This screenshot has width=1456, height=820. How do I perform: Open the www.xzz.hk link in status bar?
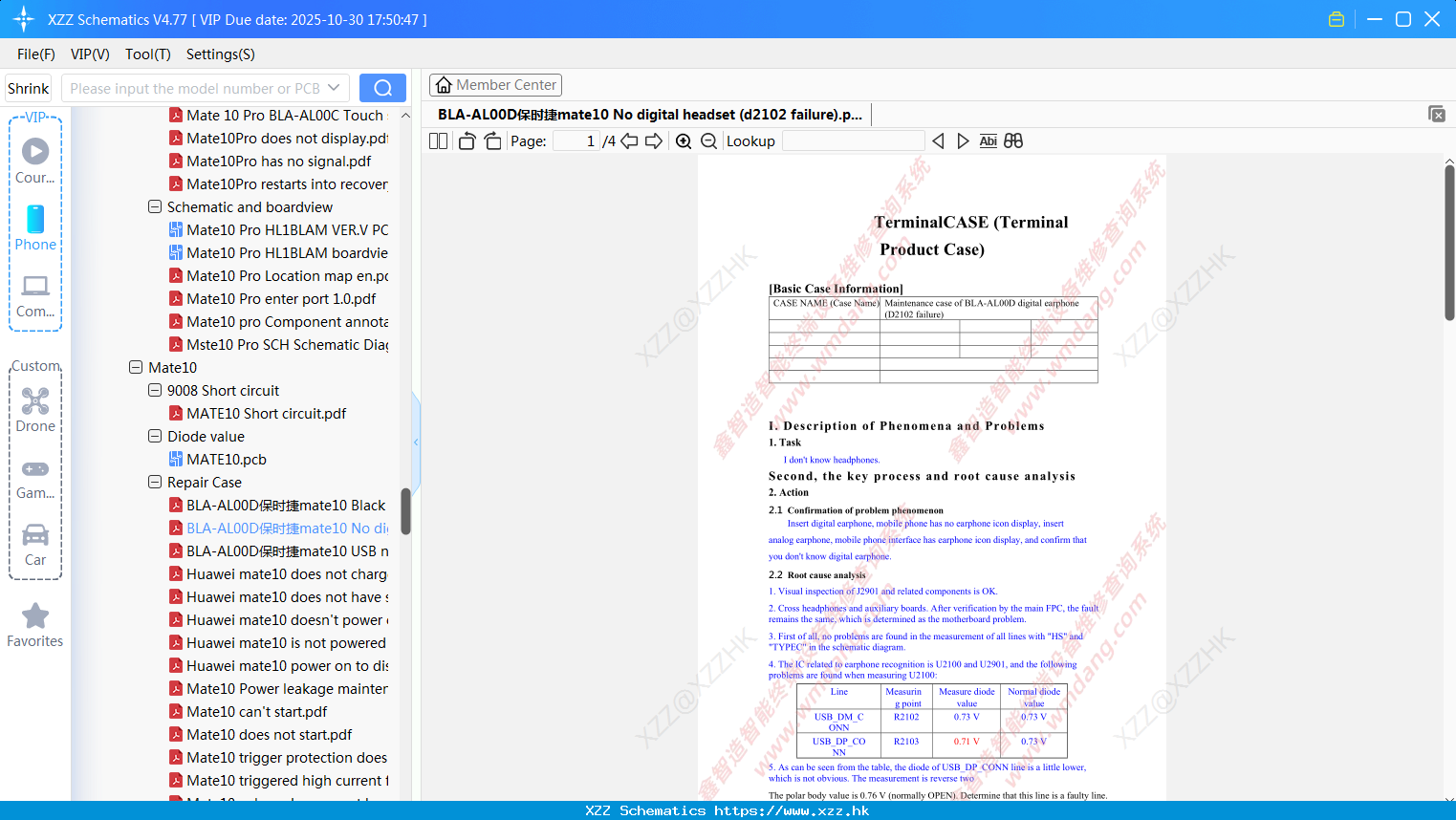click(792, 810)
